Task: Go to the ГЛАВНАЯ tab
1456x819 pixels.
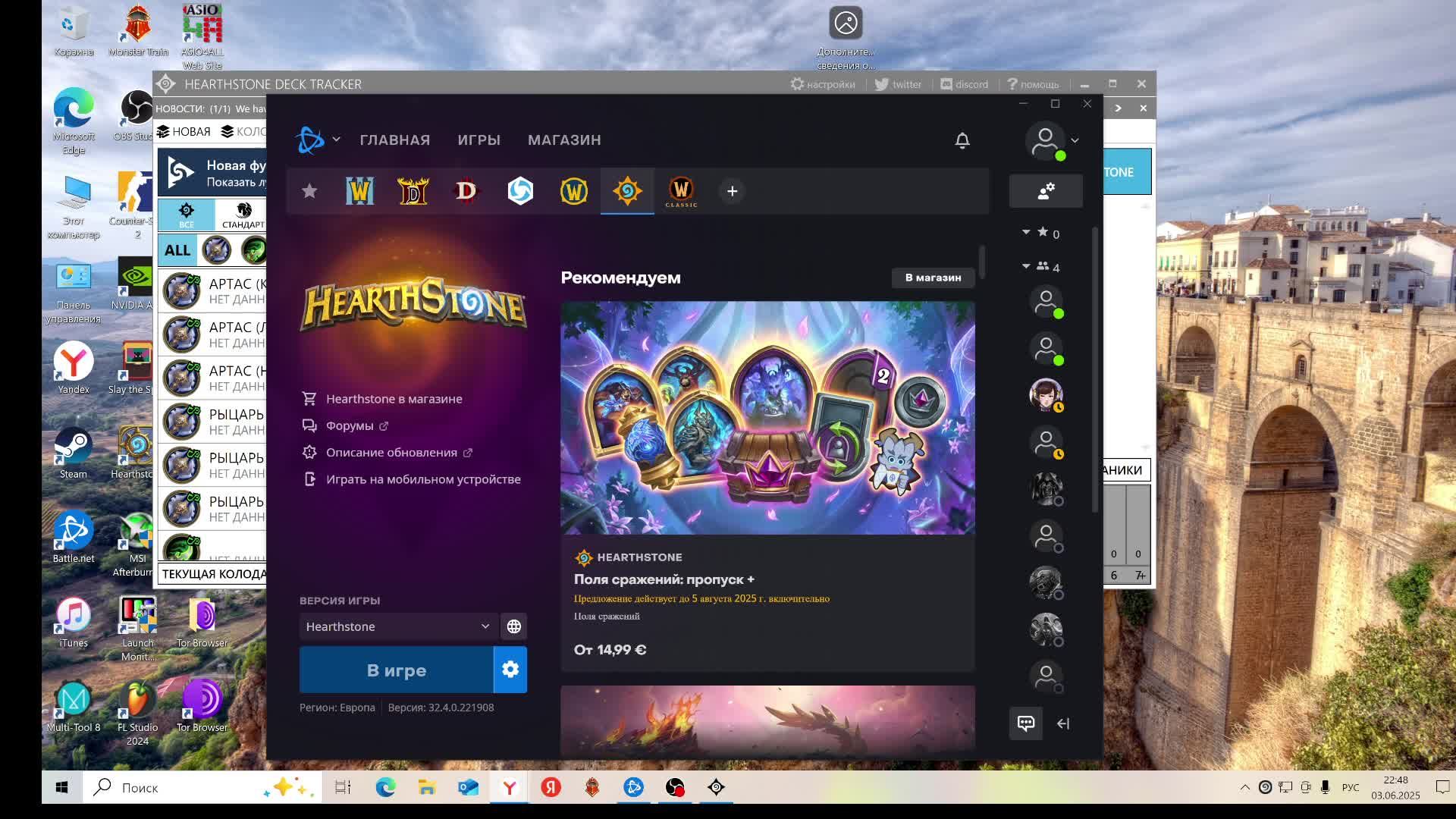Action: click(x=395, y=140)
